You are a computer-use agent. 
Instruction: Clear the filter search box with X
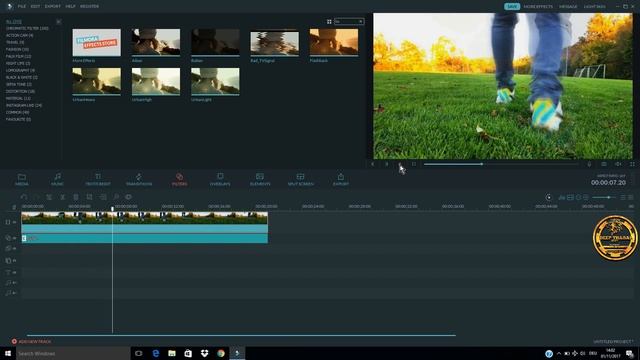[x=361, y=22]
